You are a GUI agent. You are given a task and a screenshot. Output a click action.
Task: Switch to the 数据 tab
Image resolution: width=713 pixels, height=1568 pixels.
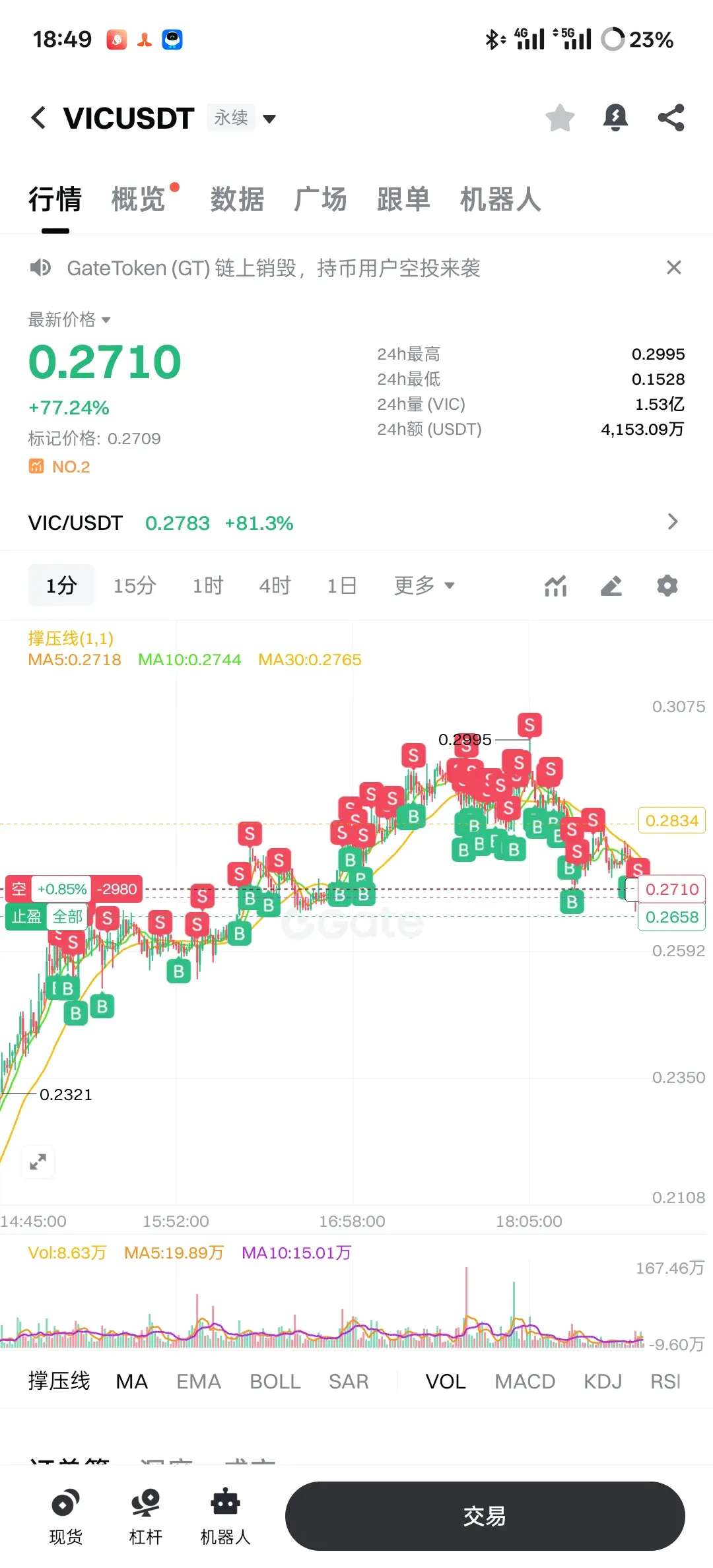click(x=238, y=199)
